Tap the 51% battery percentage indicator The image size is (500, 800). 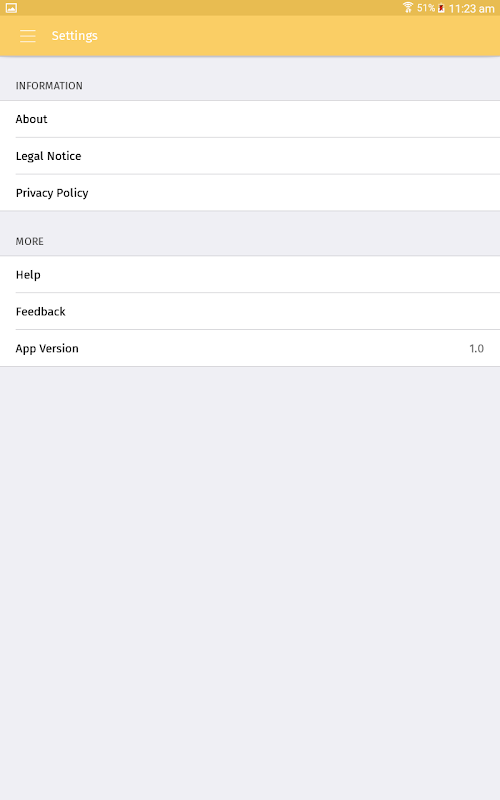coord(426,8)
